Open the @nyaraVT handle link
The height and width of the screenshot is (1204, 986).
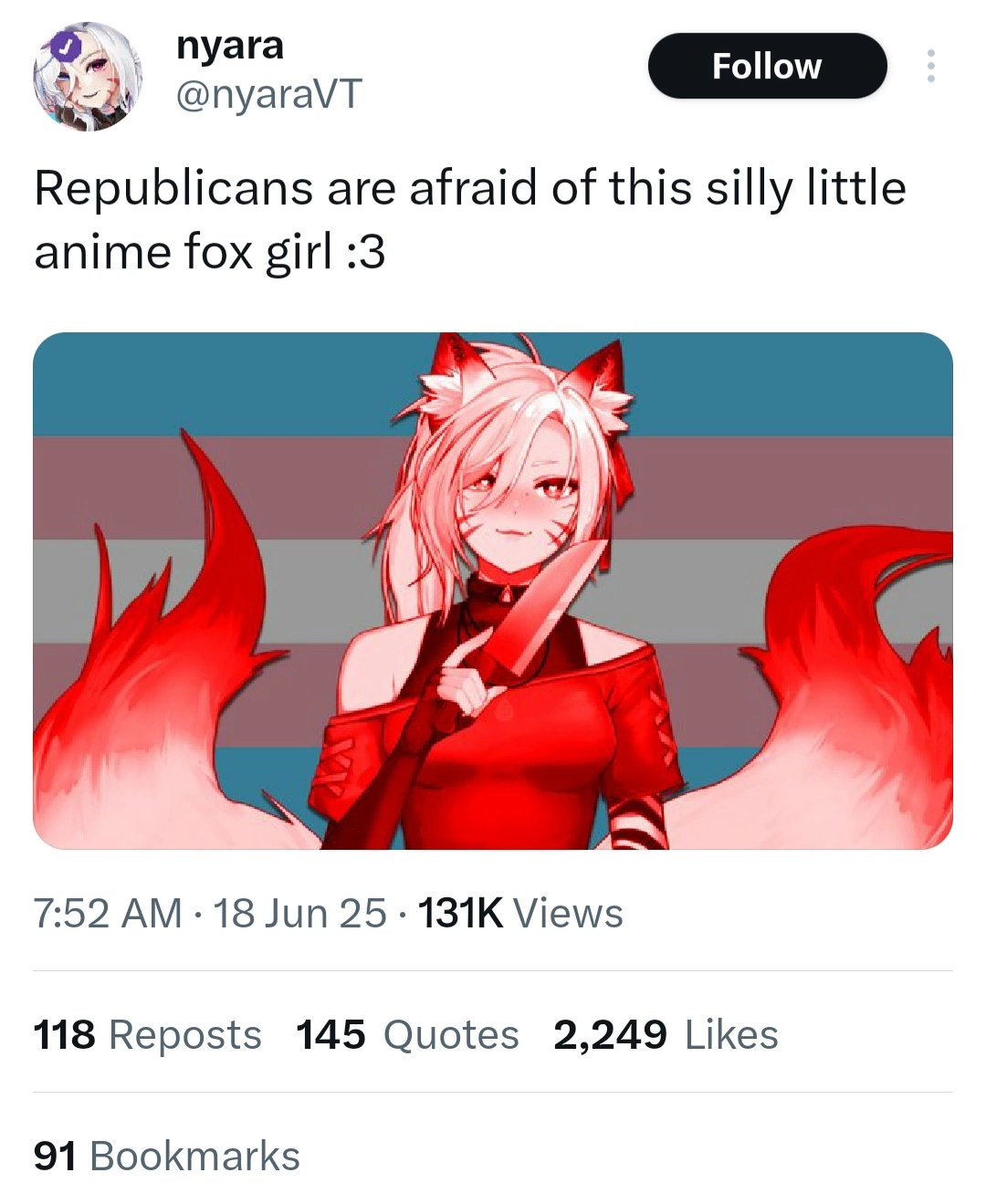(x=268, y=94)
